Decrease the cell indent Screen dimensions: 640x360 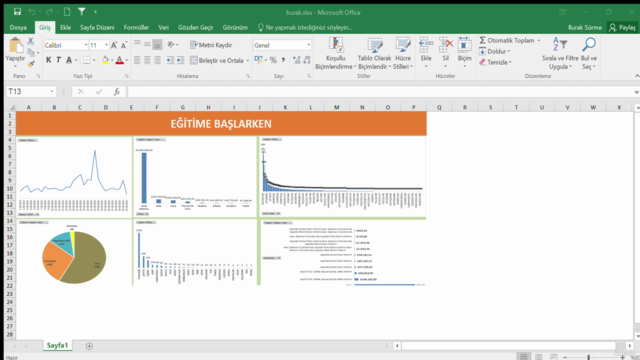tap(170, 60)
